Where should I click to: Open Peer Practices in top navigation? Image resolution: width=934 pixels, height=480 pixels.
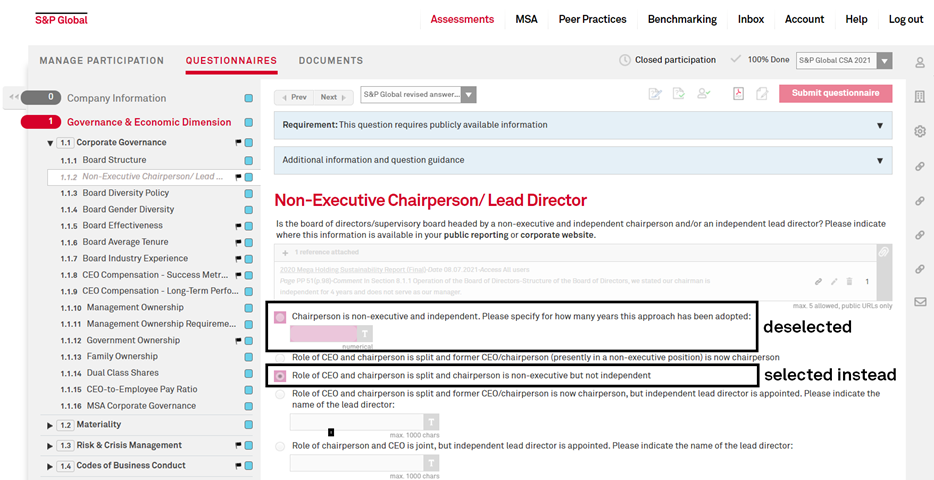click(593, 19)
